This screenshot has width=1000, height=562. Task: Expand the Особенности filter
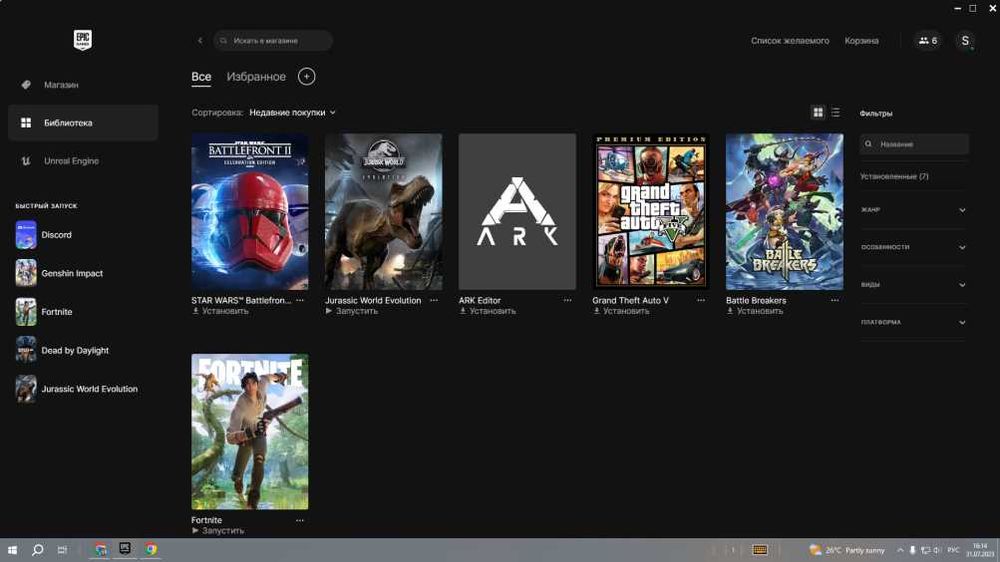pyautogui.click(x=913, y=247)
